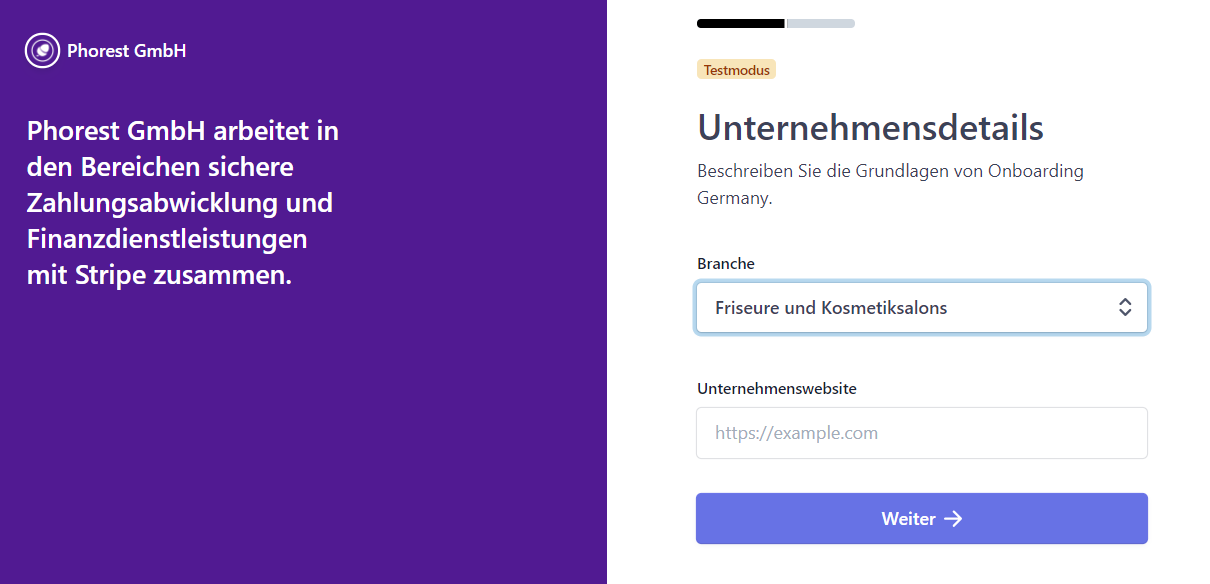The image size is (1210, 584).
Task: Click the Phorest circular logo icon
Action: click(42, 50)
